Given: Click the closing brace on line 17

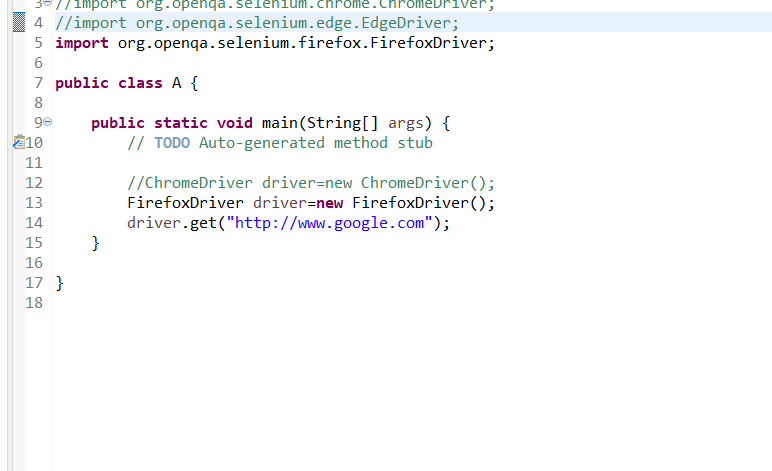Looking at the screenshot, I should (60, 283).
